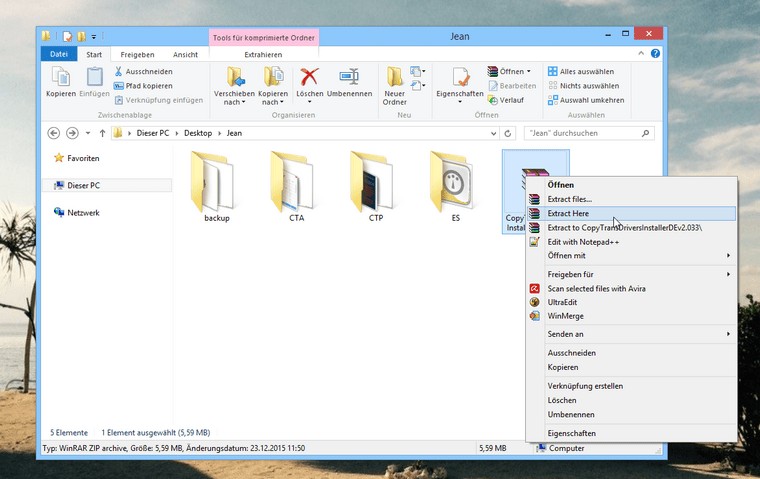The width and height of the screenshot is (760, 479).
Task: Choose Extract Here in the context menu
Action: click(631, 213)
